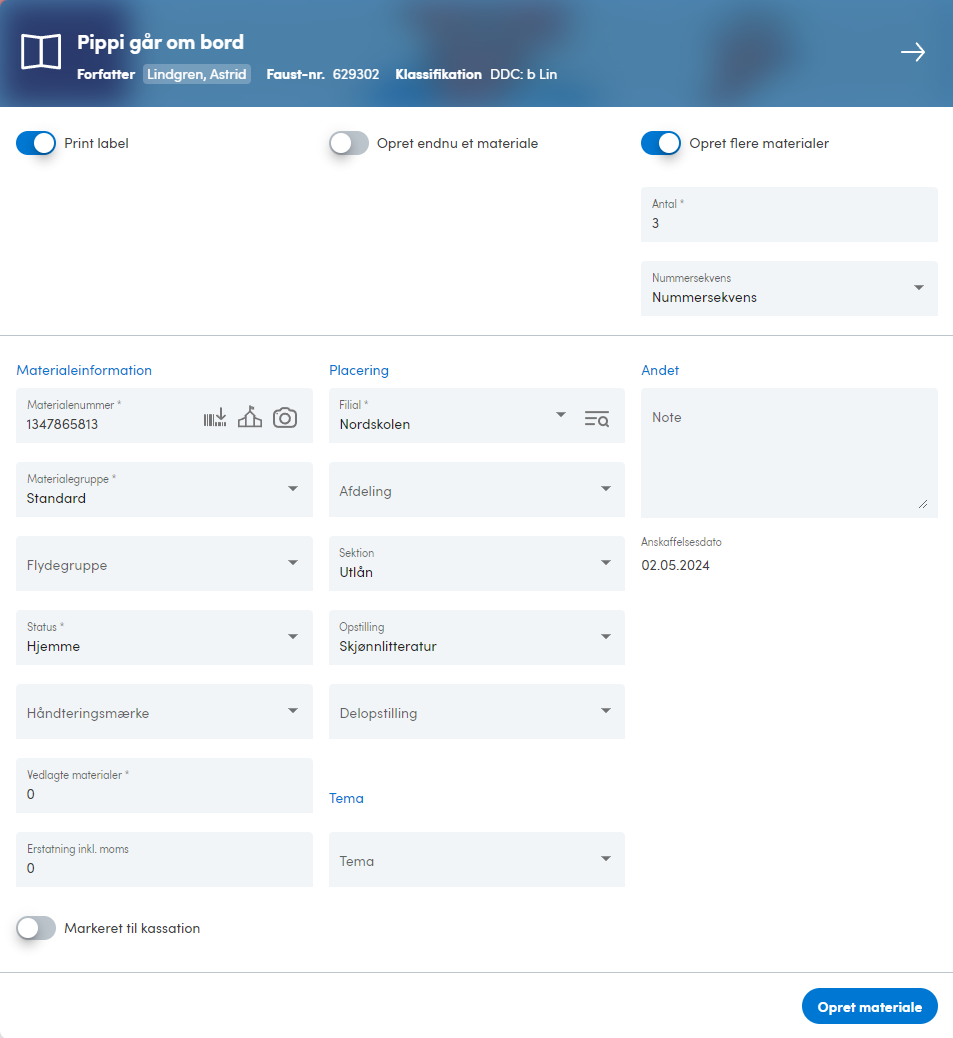
Task: Click the Note field resize handle
Action: click(x=923, y=504)
